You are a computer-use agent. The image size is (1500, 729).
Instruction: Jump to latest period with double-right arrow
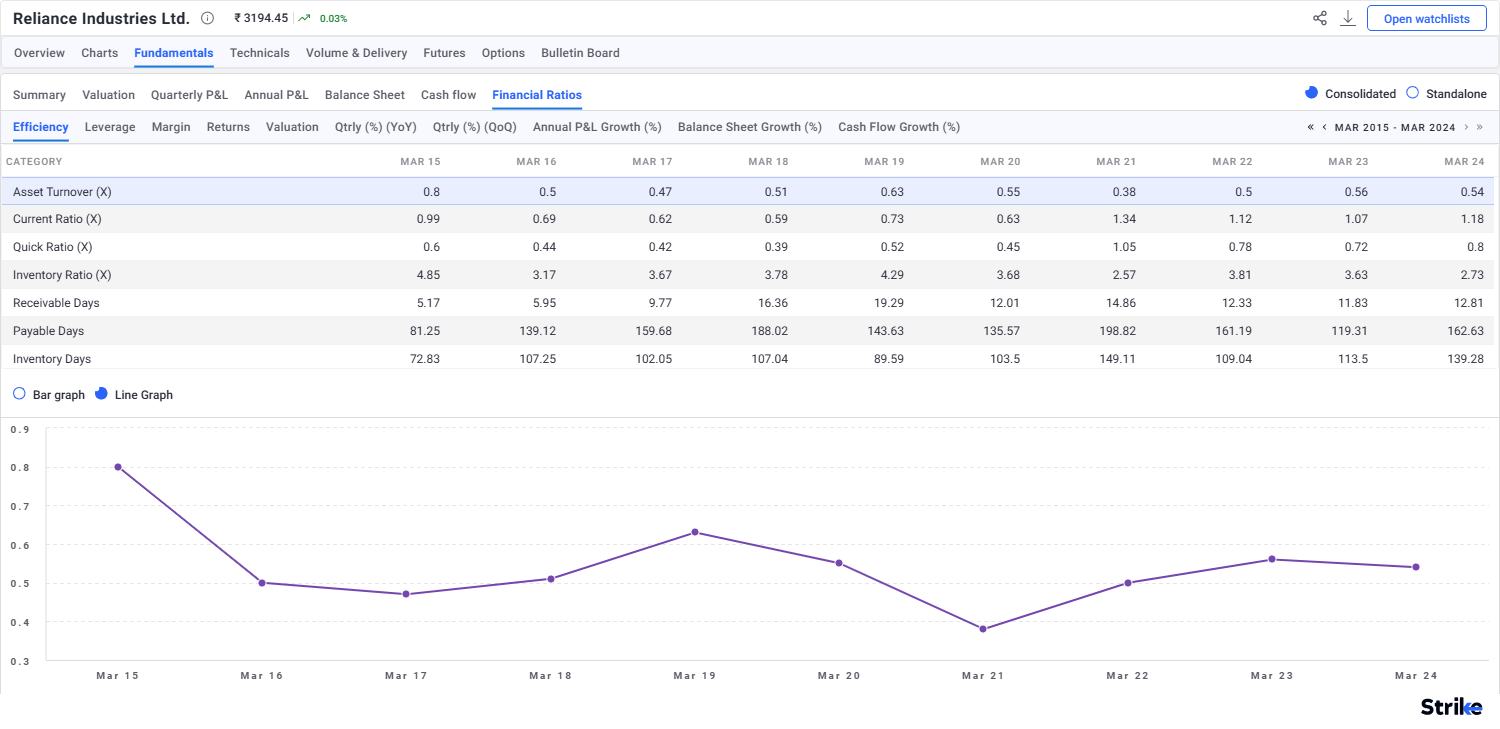1480,127
